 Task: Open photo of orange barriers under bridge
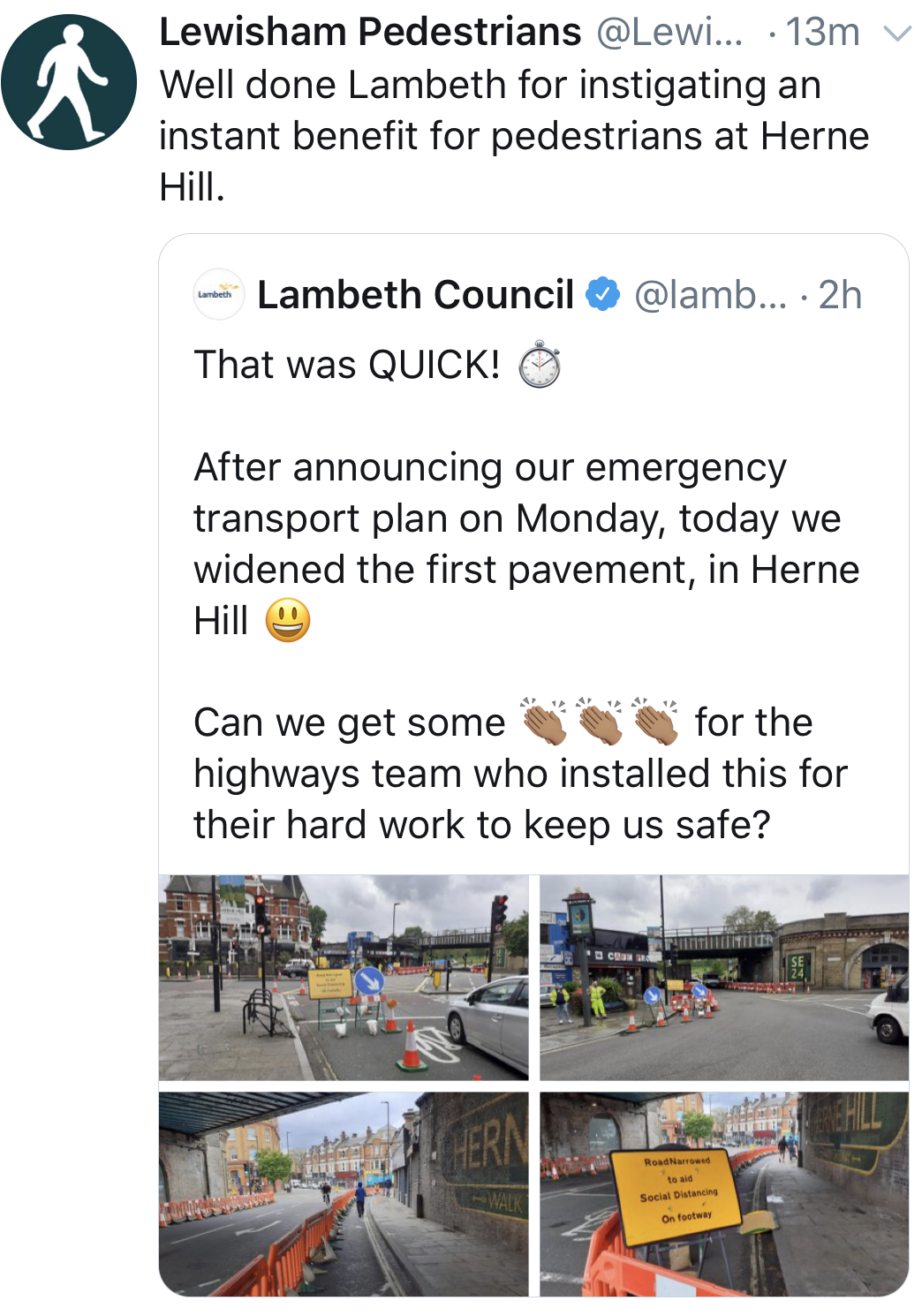point(344,1194)
